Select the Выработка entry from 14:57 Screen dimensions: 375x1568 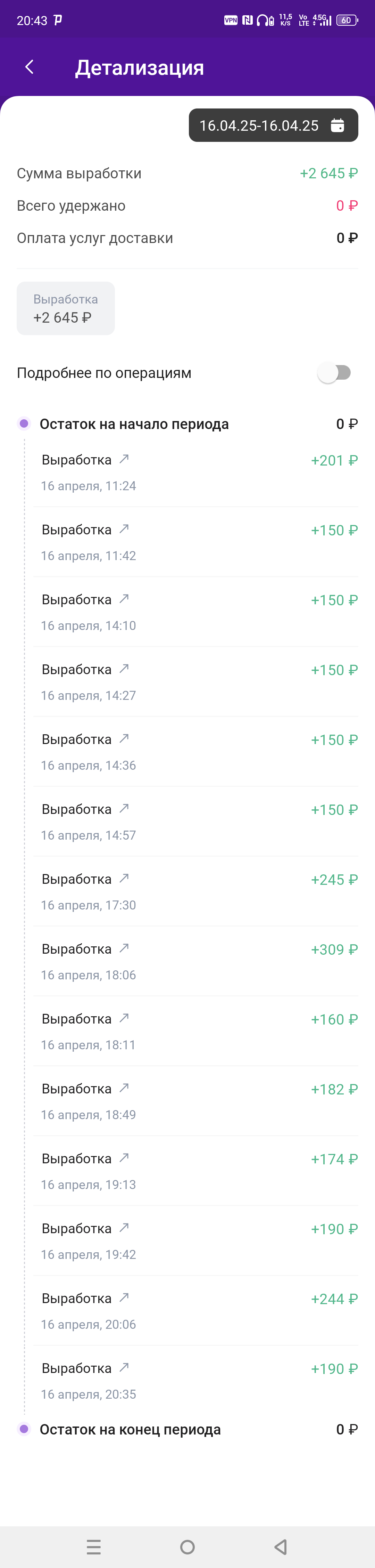click(196, 821)
